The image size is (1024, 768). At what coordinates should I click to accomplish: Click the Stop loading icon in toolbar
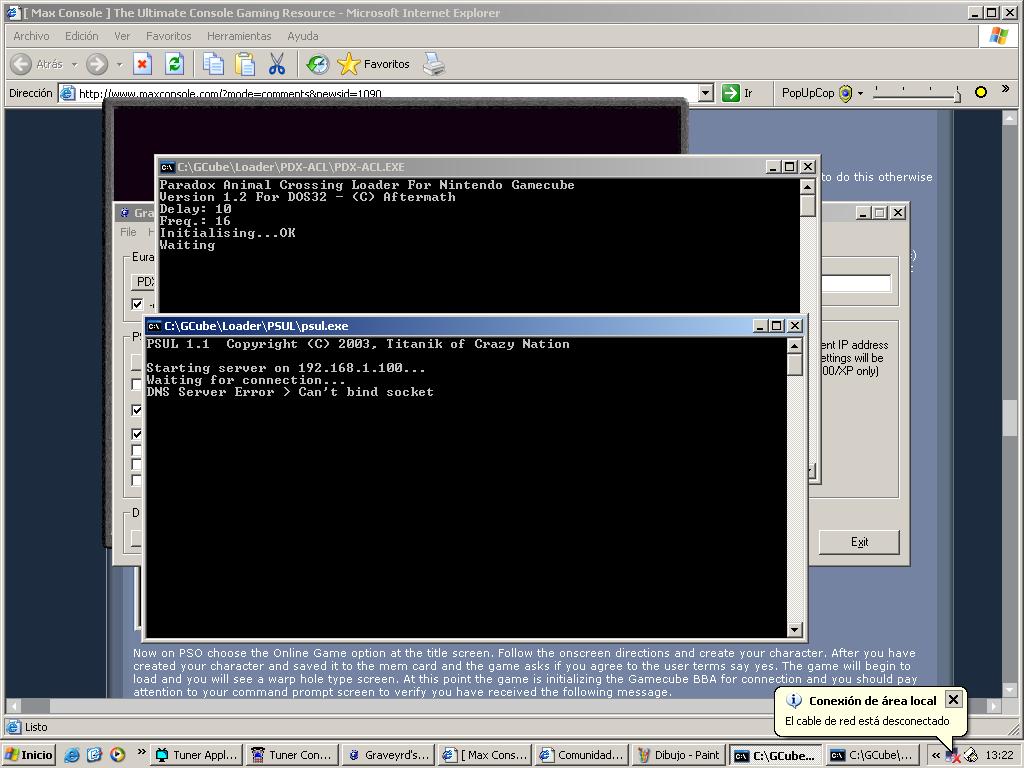tap(142, 64)
